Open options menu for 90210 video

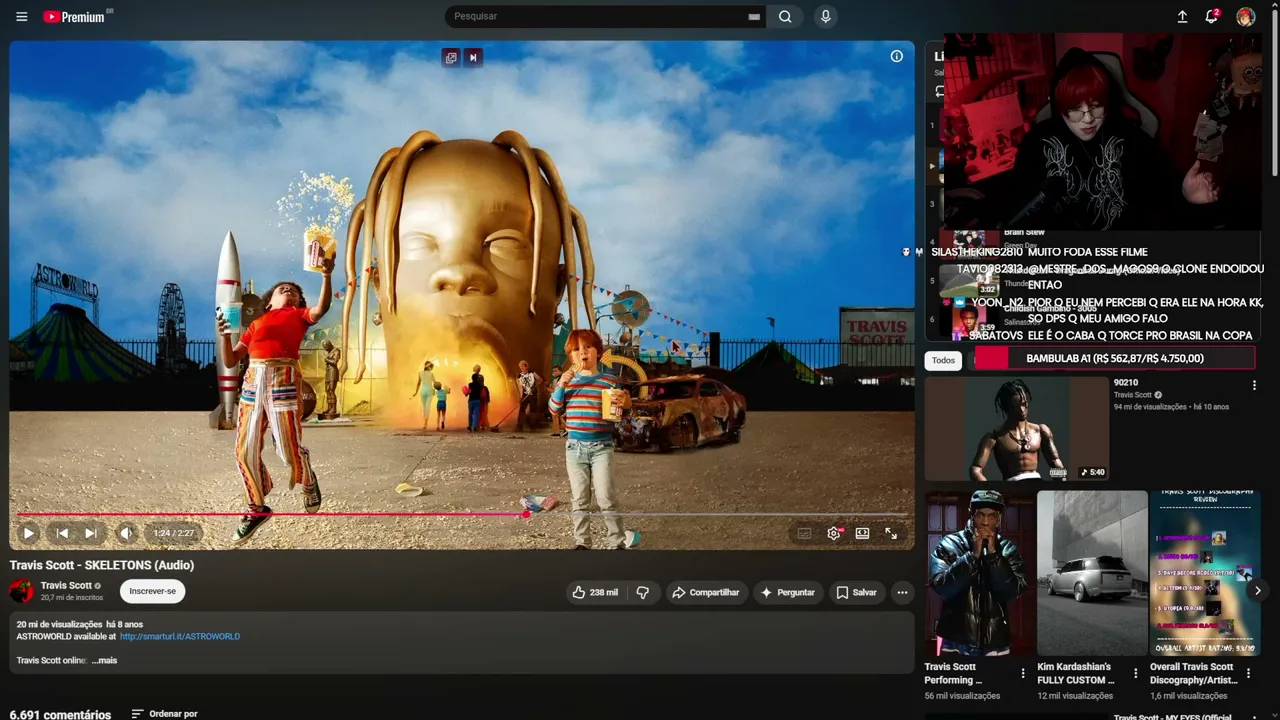pos(1254,385)
